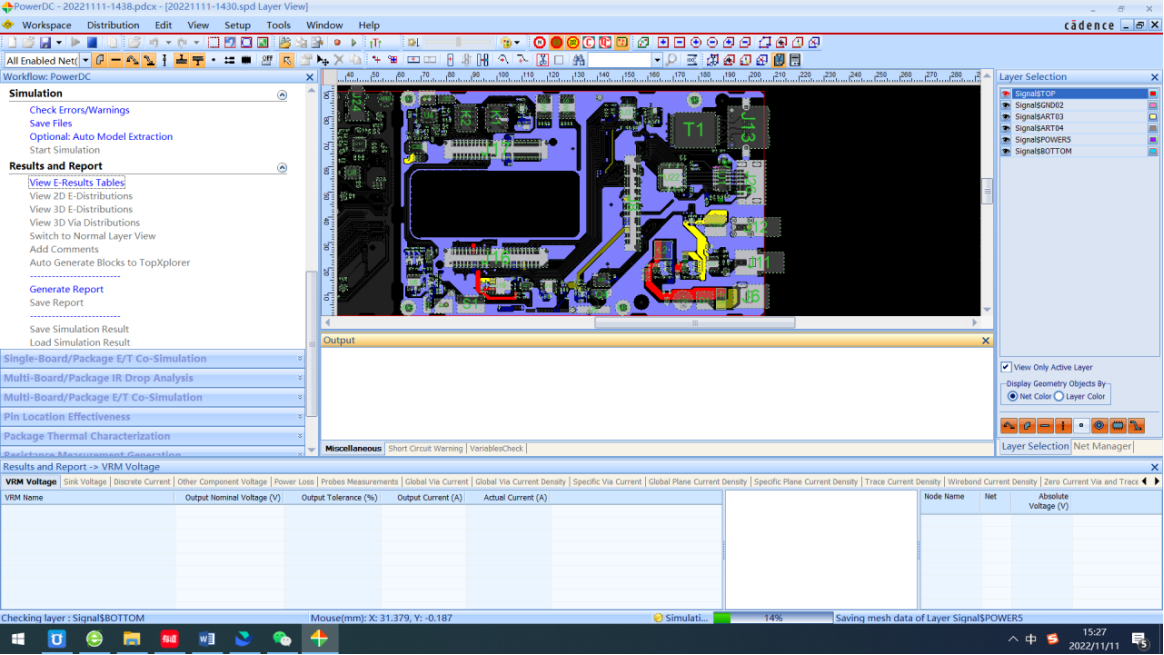Open the search field dropdown arrow

pyautogui.click(x=657, y=60)
